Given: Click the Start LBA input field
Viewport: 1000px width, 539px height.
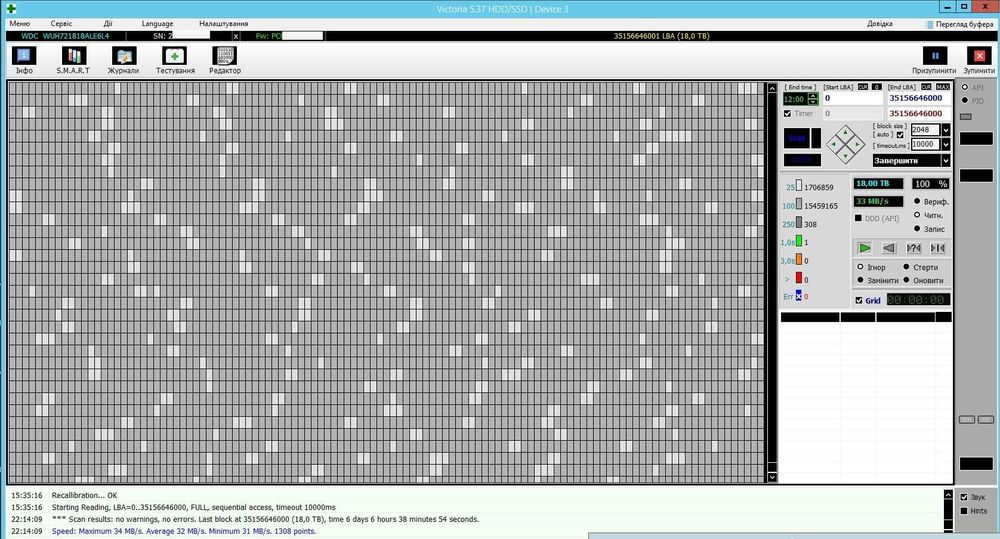Looking at the screenshot, I should coord(853,98).
